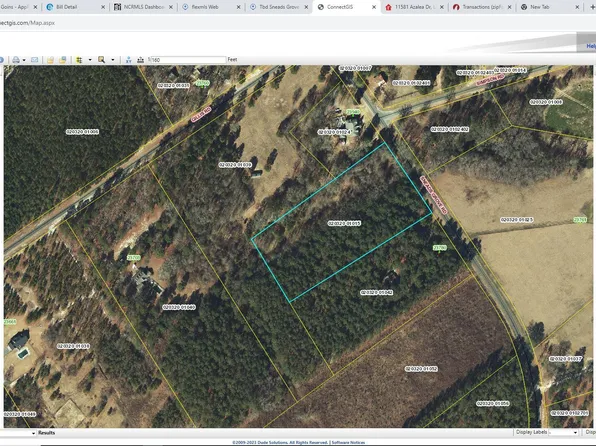This screenshot has width=596, height=446.
Task: Open the Display Labels dropdown
Action: tap(563, 432)
